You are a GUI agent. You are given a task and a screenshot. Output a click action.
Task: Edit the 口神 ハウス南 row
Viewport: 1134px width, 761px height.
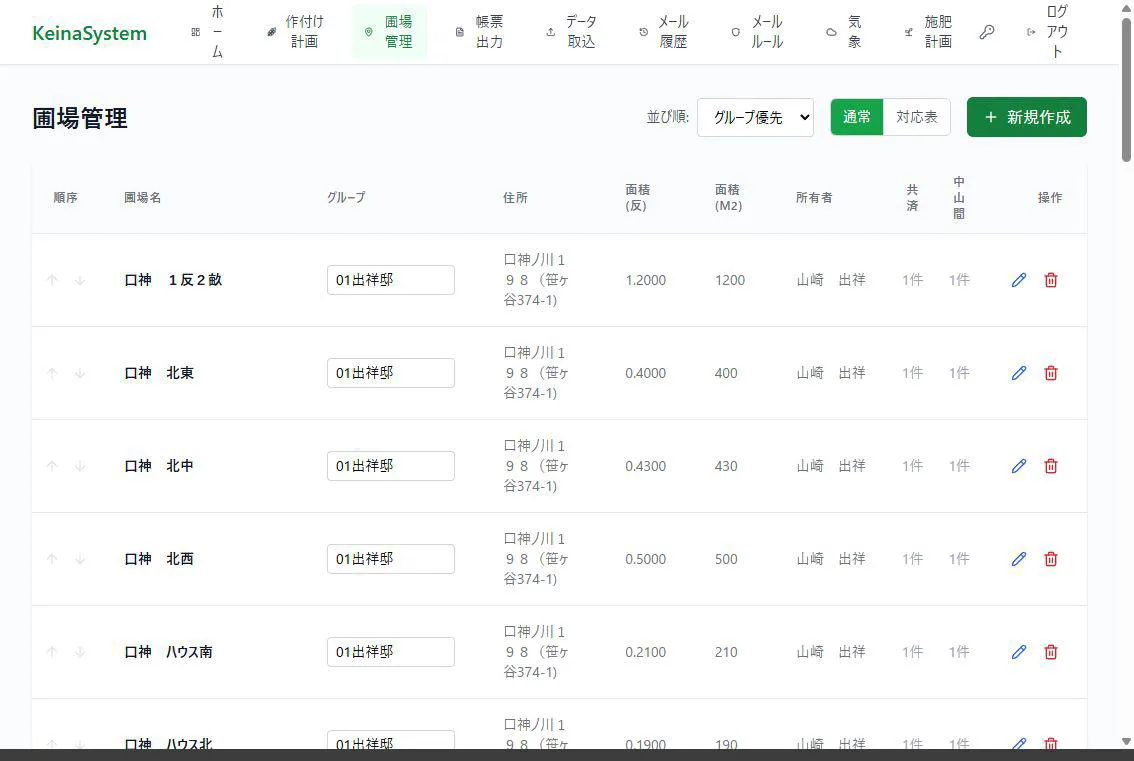point(1018,652)
